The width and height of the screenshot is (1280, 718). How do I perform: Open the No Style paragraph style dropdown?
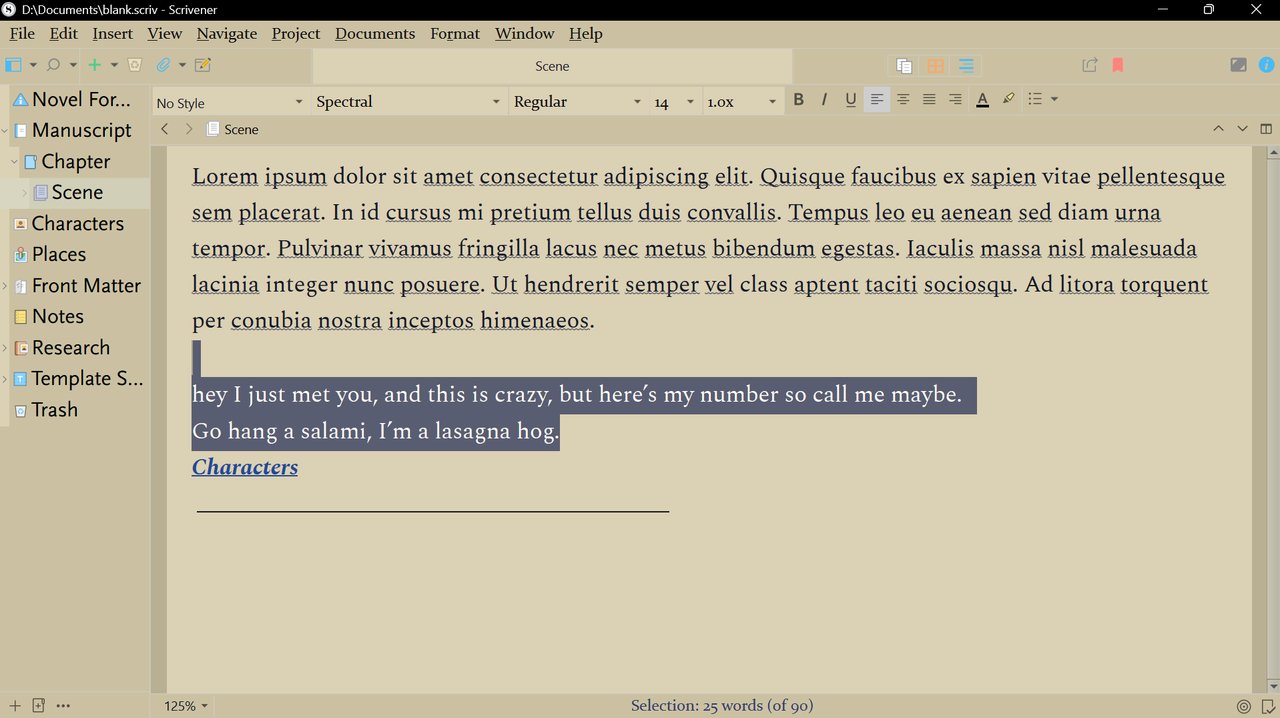(230, 102)
